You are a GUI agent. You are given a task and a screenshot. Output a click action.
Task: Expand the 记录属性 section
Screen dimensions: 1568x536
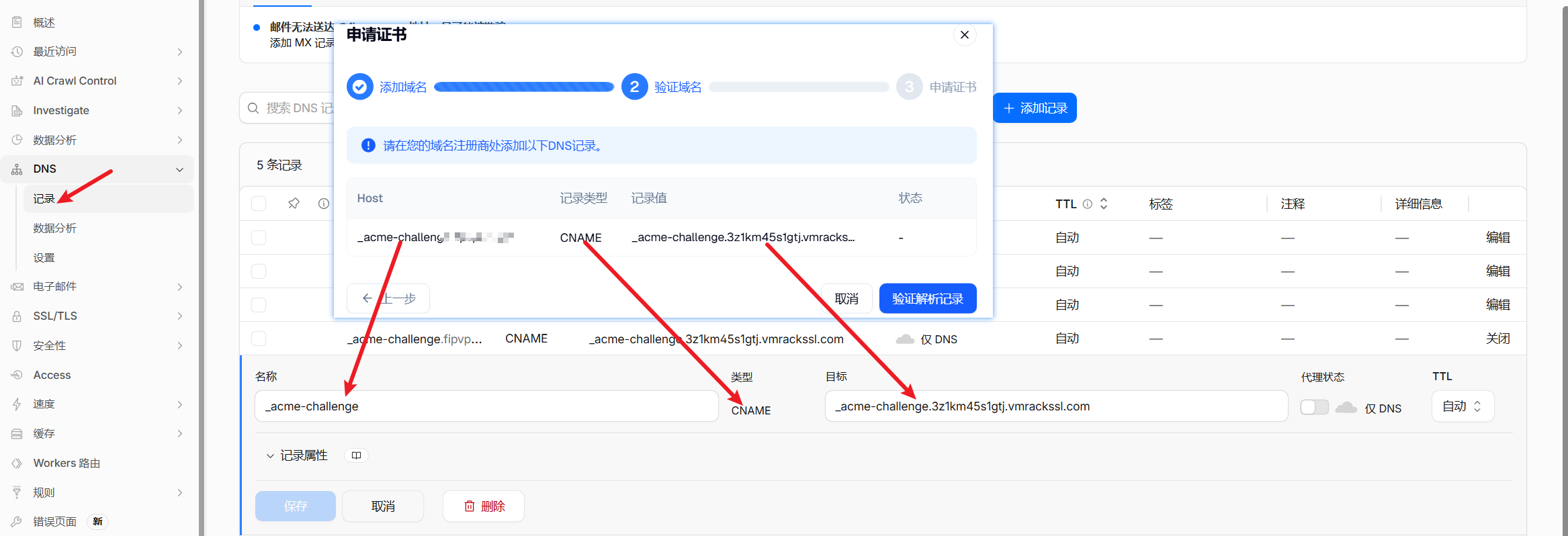[x=296, y=455]
